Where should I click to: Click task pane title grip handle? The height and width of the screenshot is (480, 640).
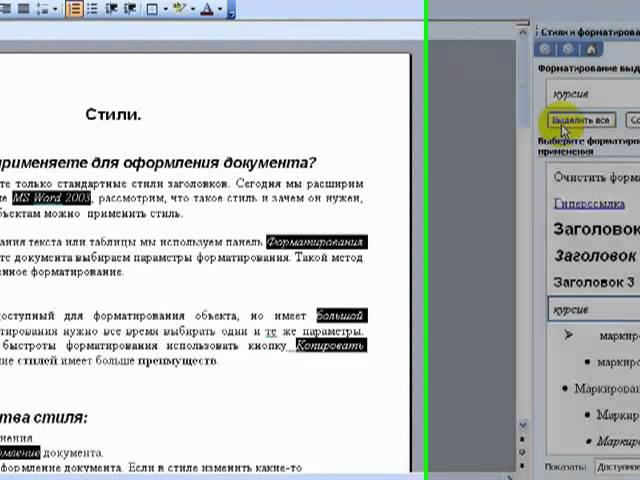pos(537,32)
